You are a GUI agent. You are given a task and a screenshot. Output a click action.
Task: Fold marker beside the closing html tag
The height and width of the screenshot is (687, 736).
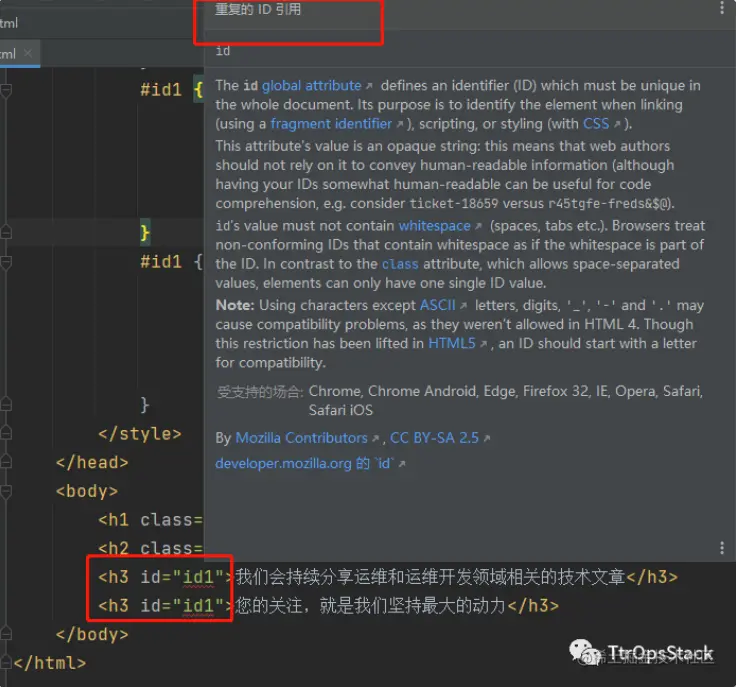tap(6, 662)
